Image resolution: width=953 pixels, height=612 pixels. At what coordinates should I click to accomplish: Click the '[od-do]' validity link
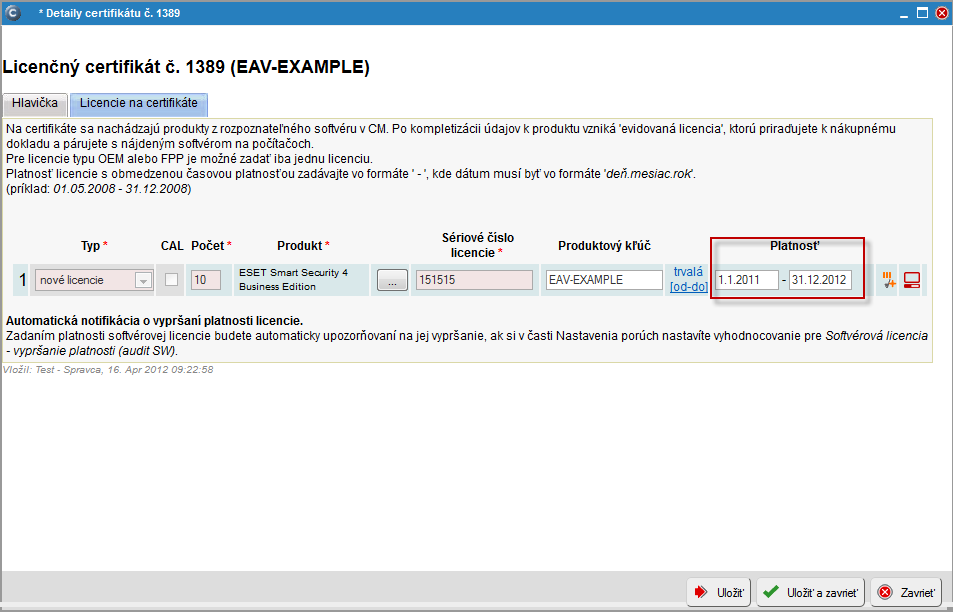pos(689,286)
